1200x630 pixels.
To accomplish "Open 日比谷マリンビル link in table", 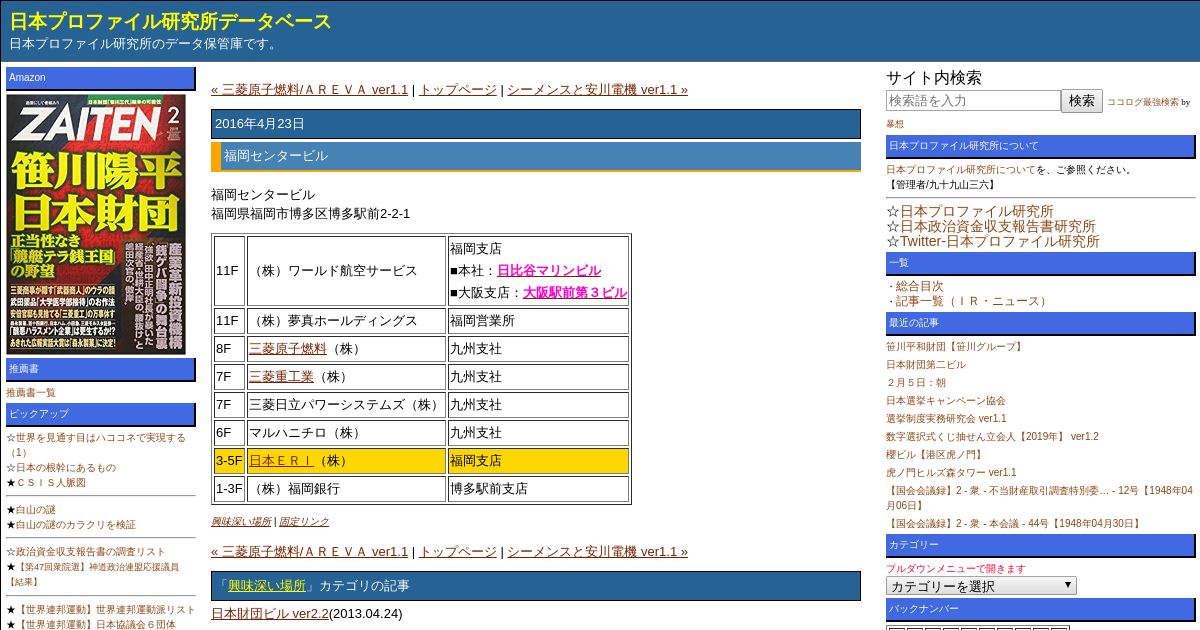I will (549, 270).
